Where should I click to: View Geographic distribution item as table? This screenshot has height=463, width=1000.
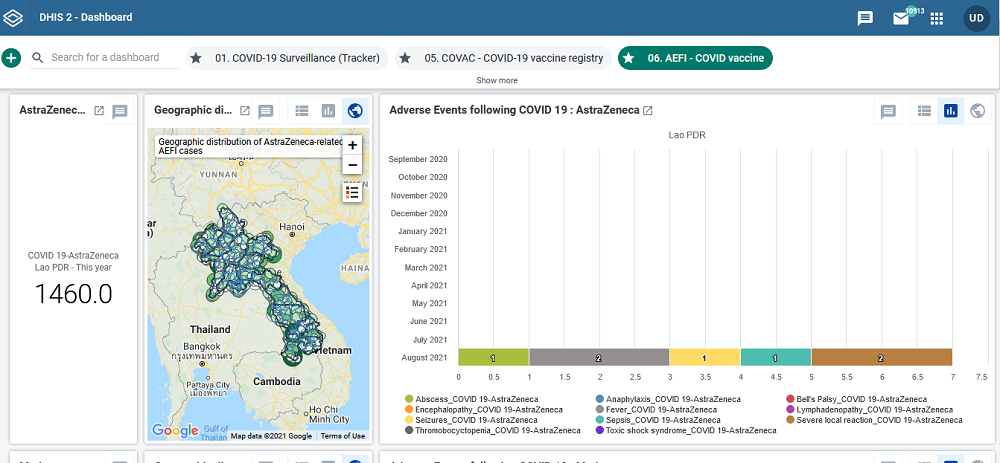(x=302, y=111)
